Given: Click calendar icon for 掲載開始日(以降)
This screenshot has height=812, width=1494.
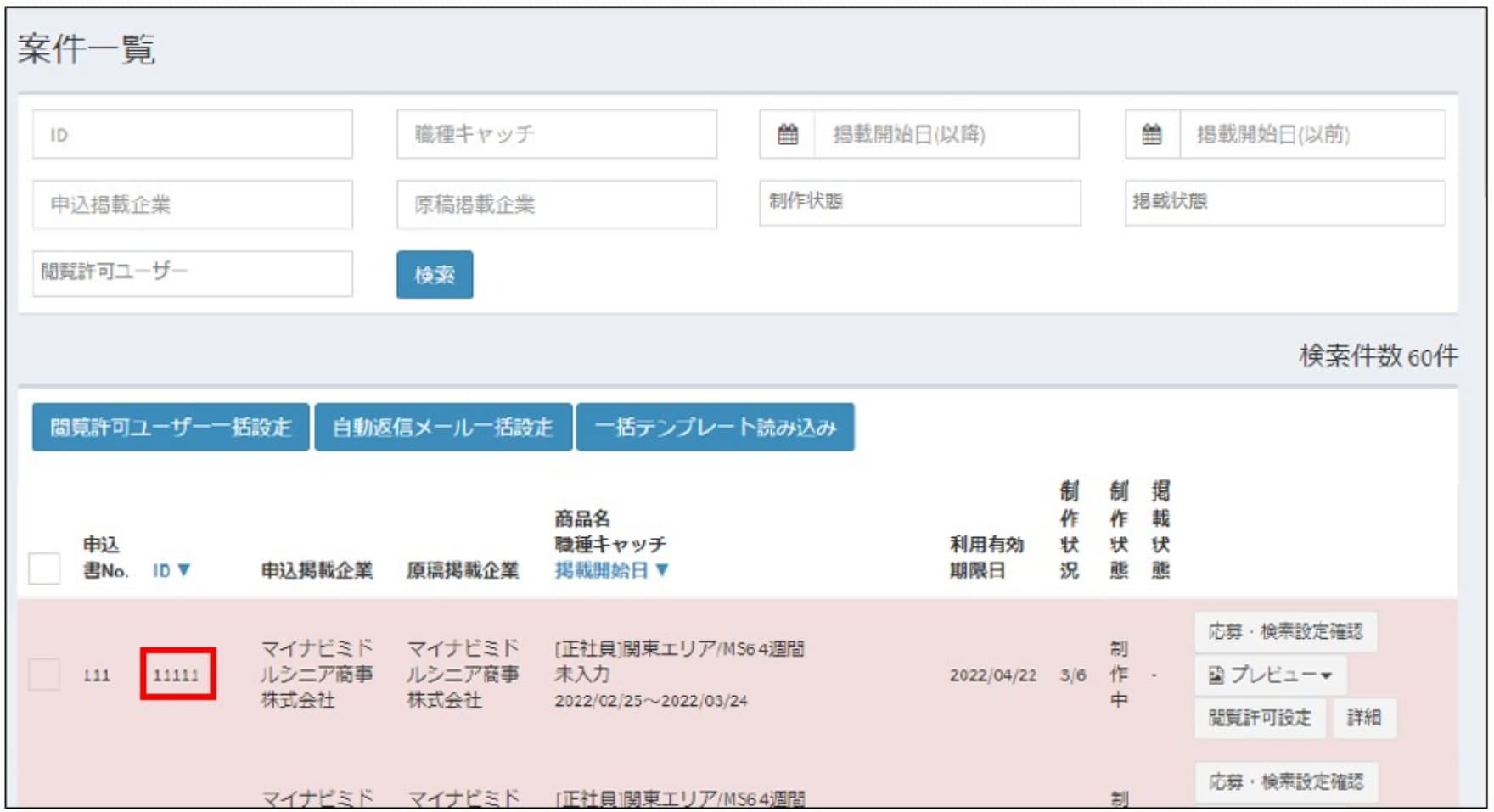Looking at the screenshot, I should click(787, 134).
